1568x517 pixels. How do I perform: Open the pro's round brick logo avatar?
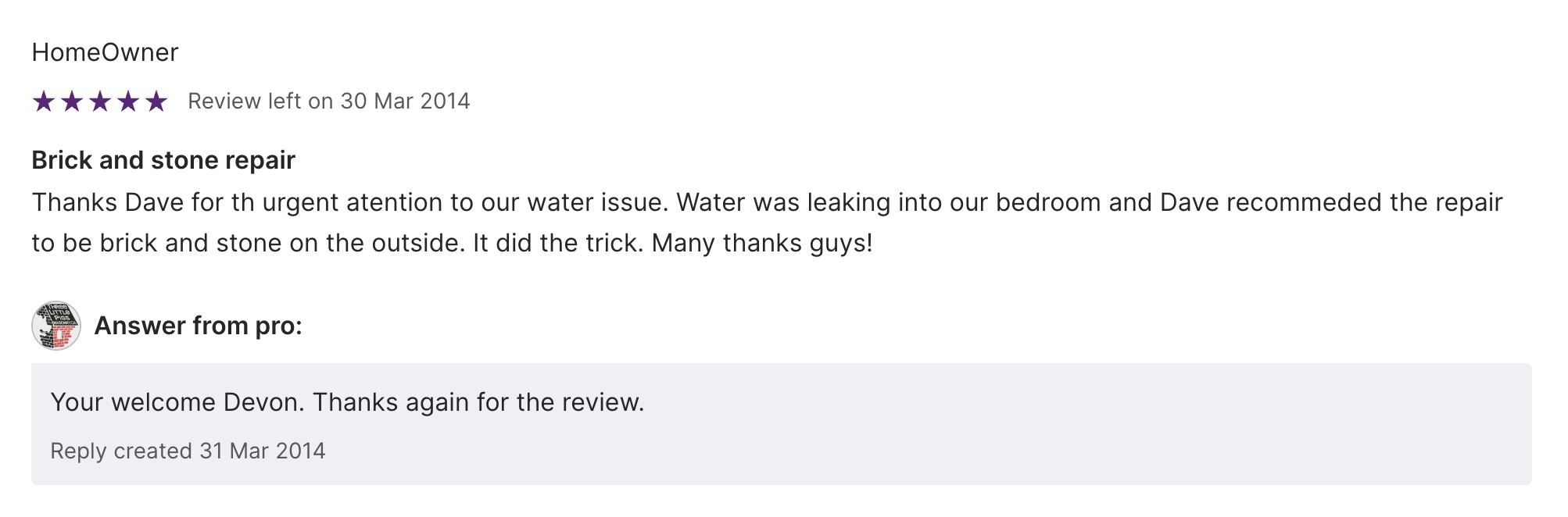(x=56, y=326)
